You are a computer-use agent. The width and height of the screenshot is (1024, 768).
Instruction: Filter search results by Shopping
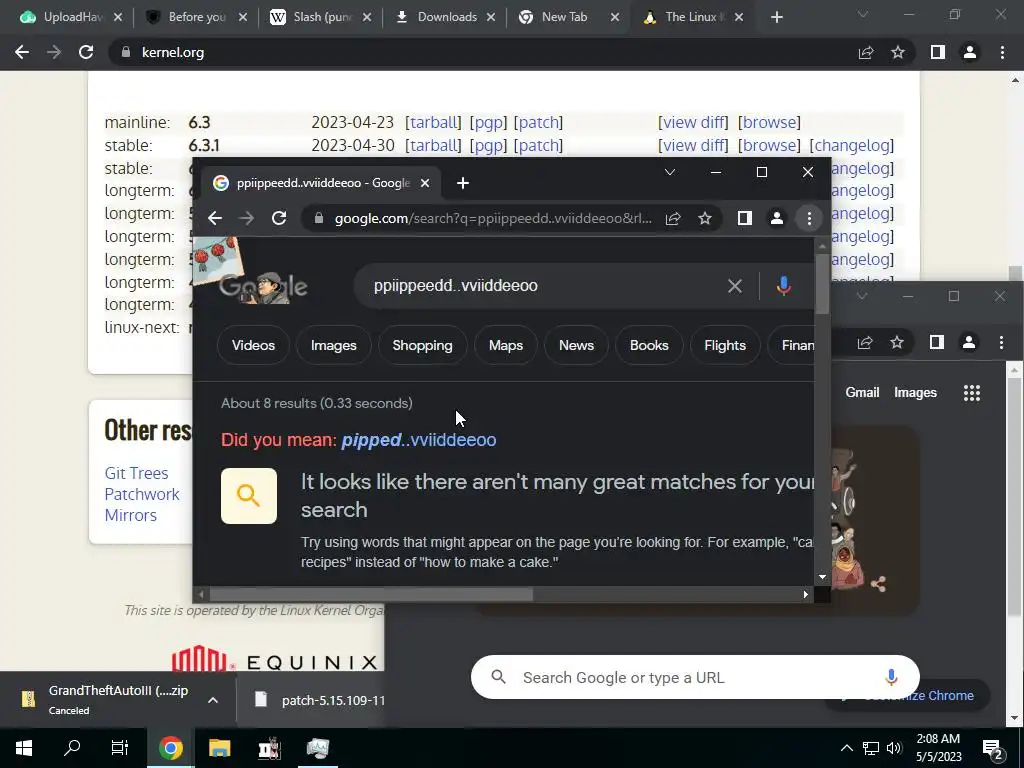(x=423, y=345)
